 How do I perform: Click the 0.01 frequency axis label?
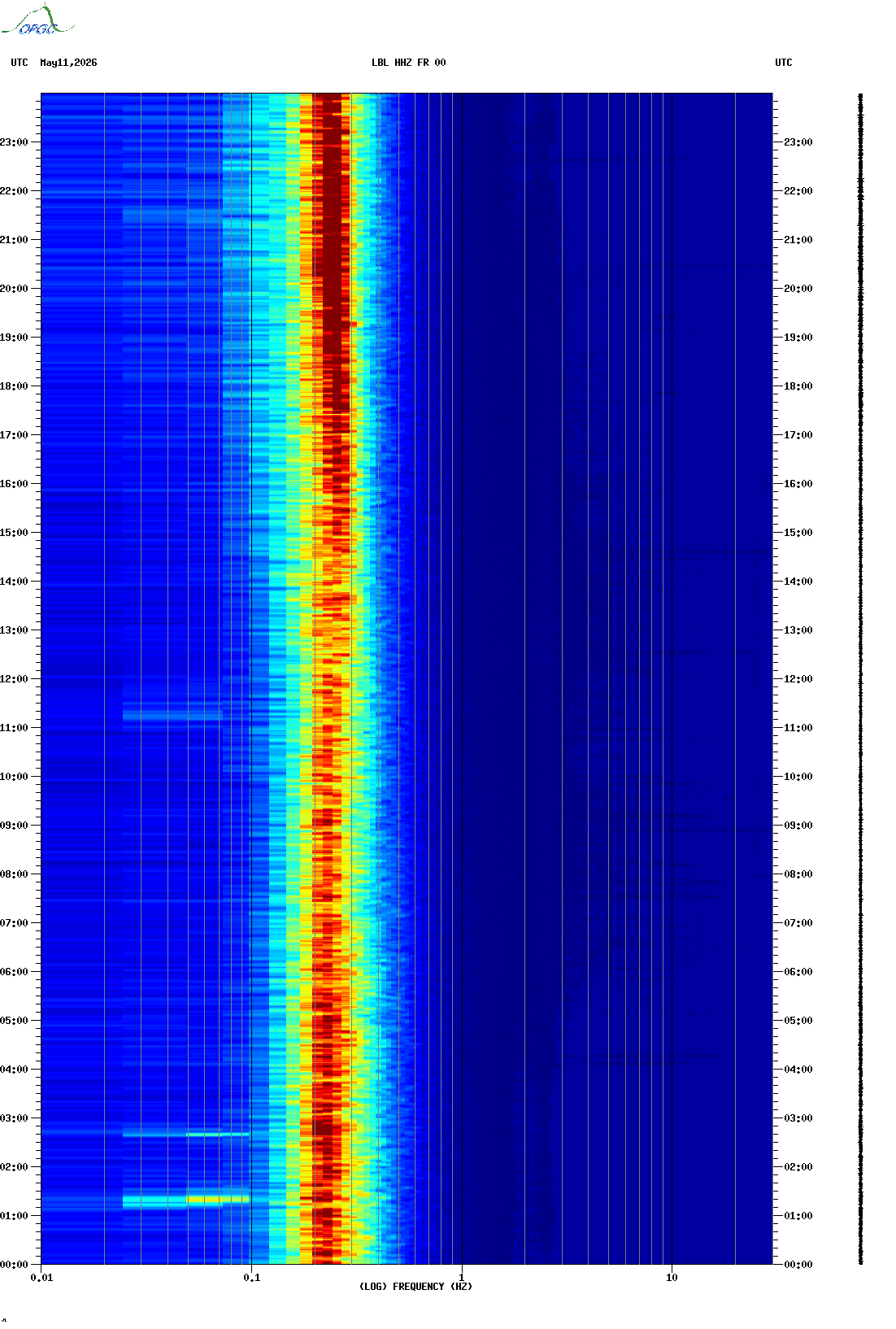pos(41,1278)
